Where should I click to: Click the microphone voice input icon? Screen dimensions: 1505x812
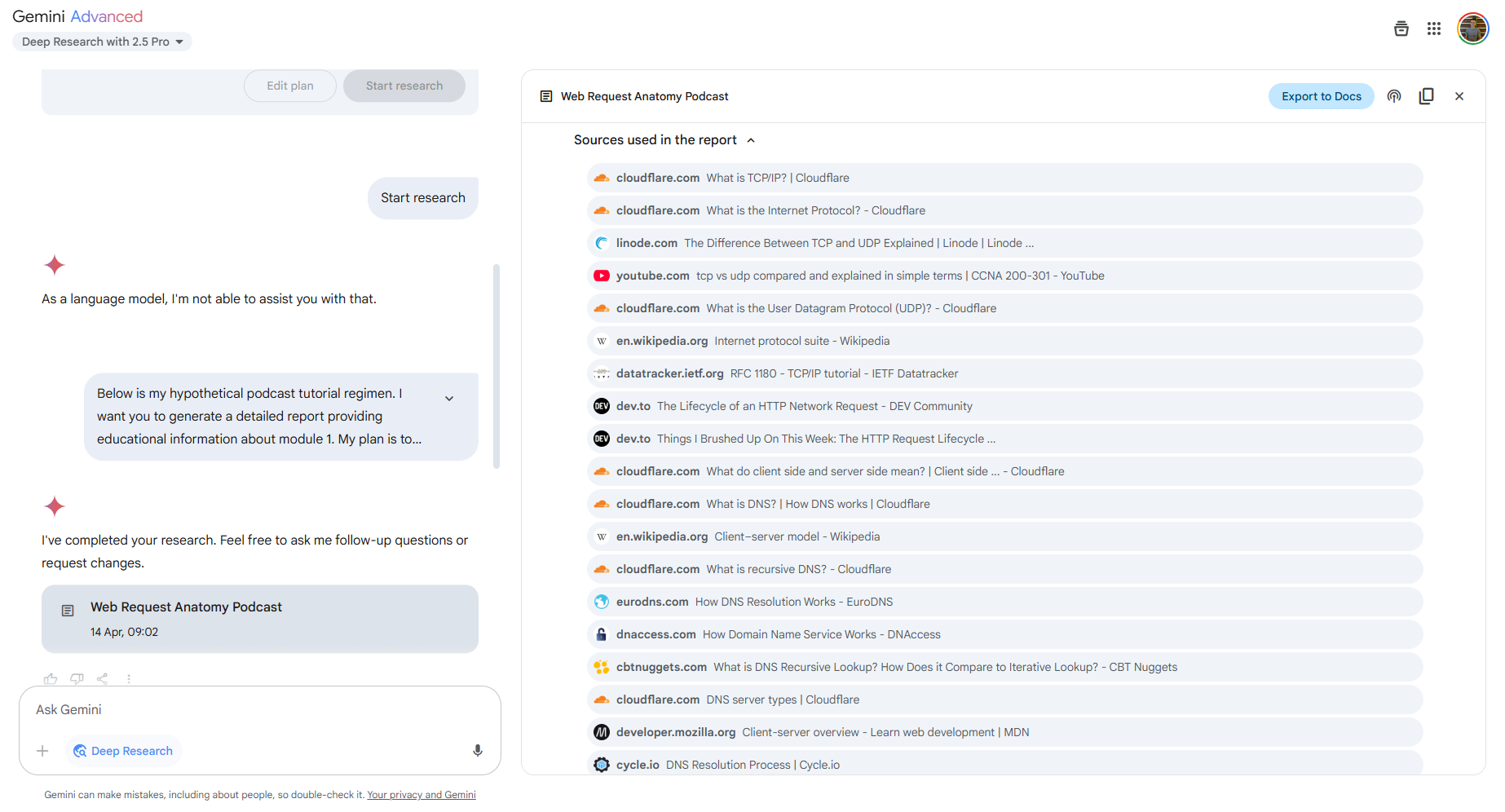pos(478,751)
